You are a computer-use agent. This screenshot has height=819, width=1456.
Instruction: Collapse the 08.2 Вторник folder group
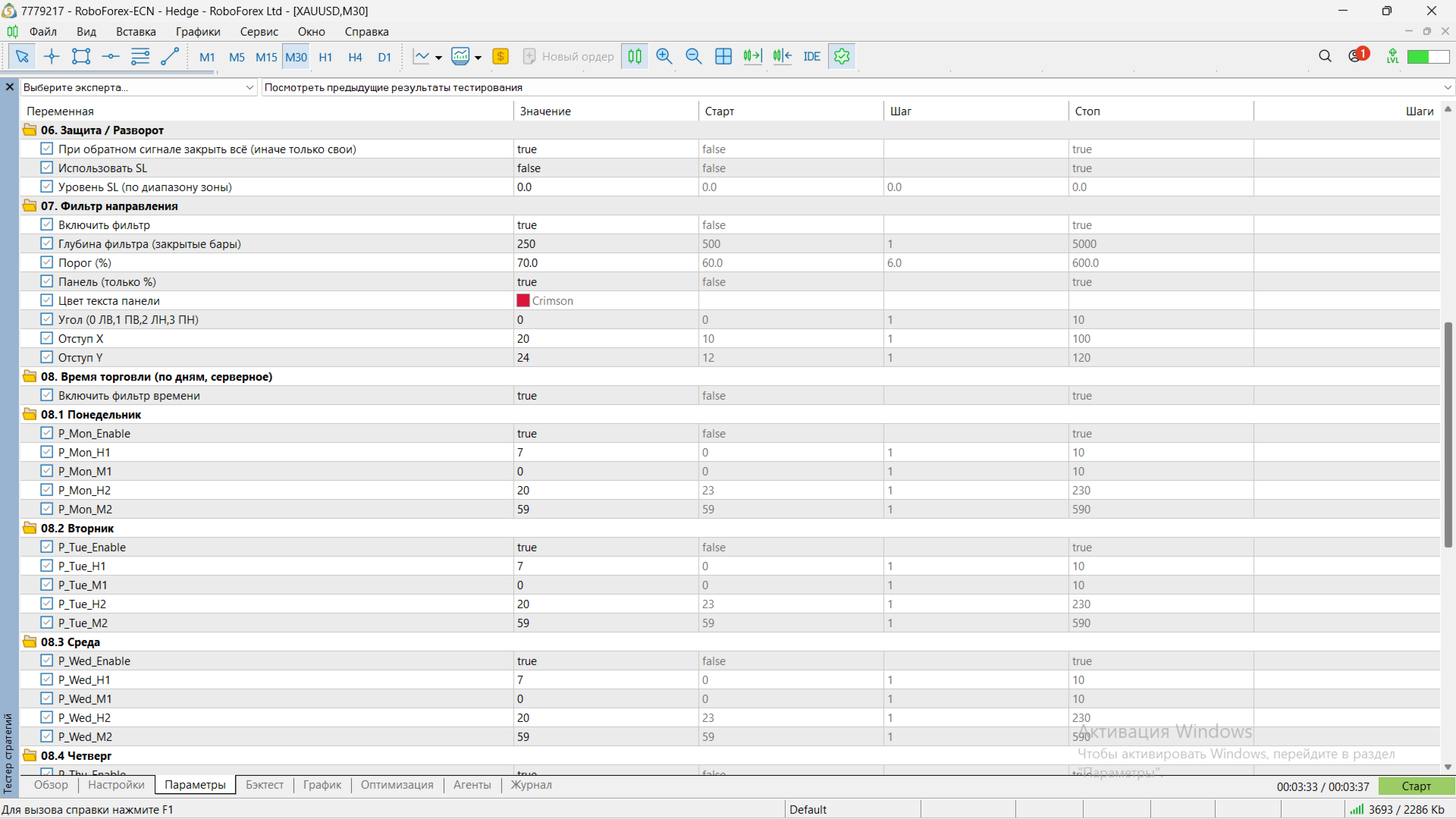[30, 528]
